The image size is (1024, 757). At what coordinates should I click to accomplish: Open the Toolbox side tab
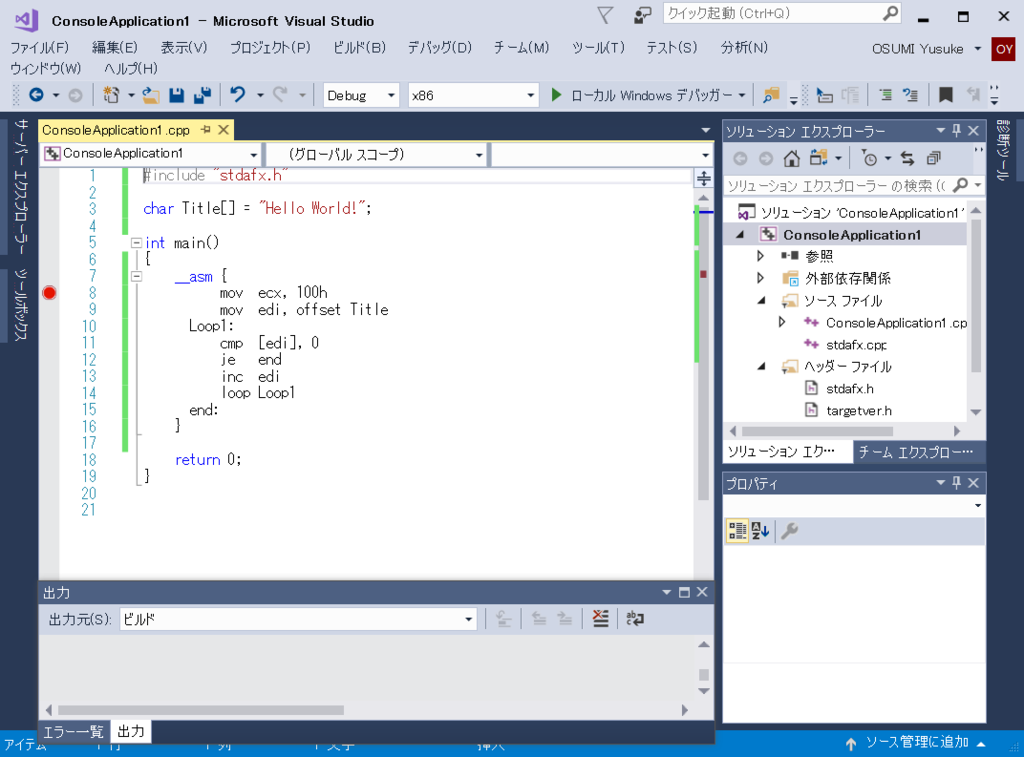click(22, 304)
